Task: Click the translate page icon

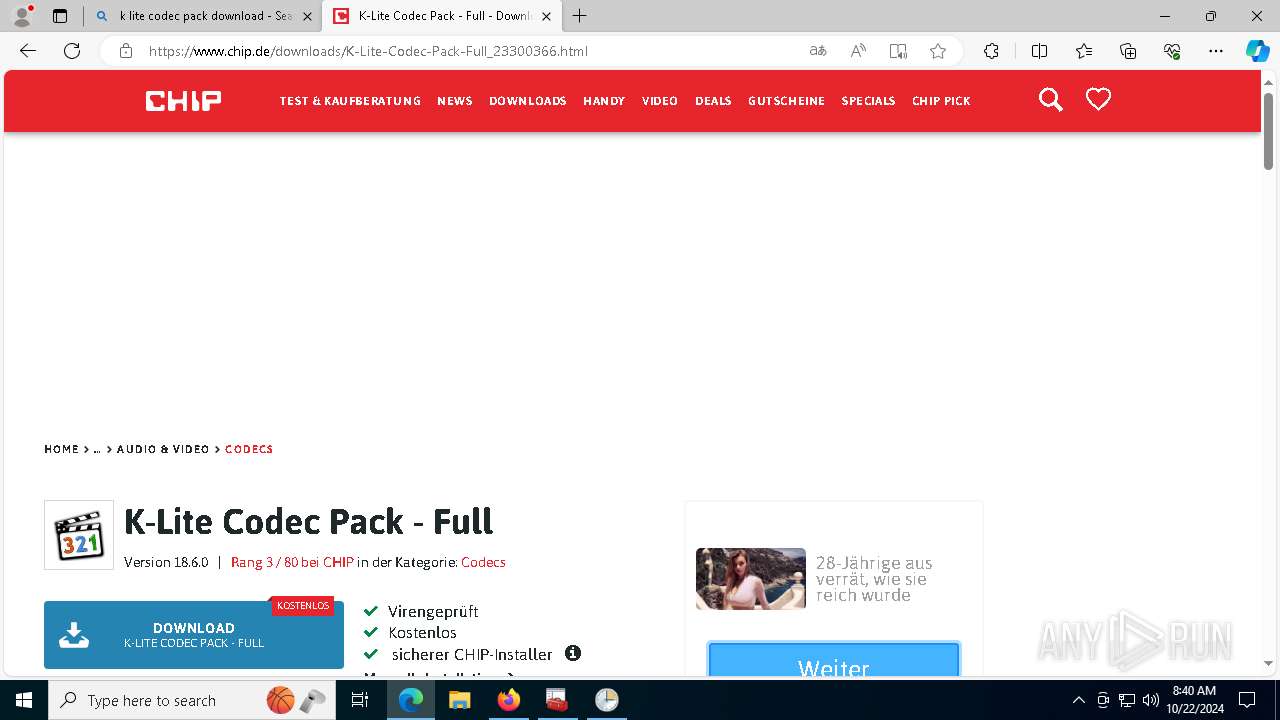Action: (x=818, y=51)
